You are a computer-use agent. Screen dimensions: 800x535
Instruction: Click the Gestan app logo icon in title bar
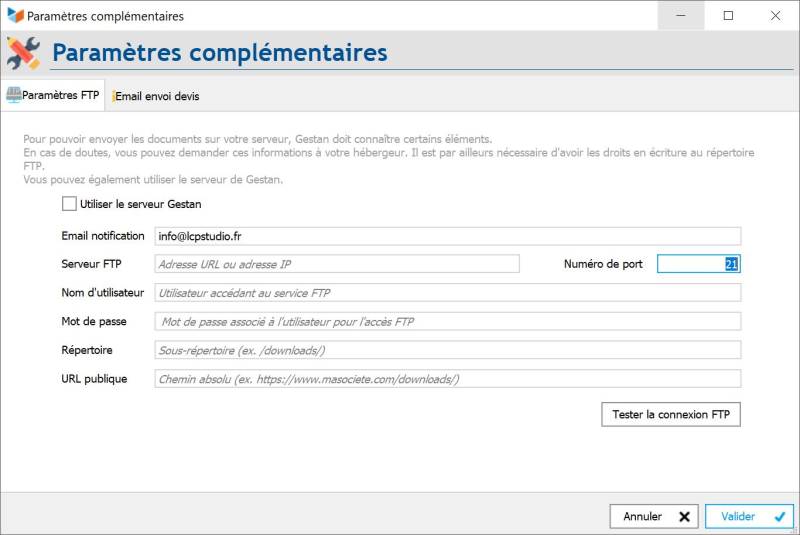point(15,15)
